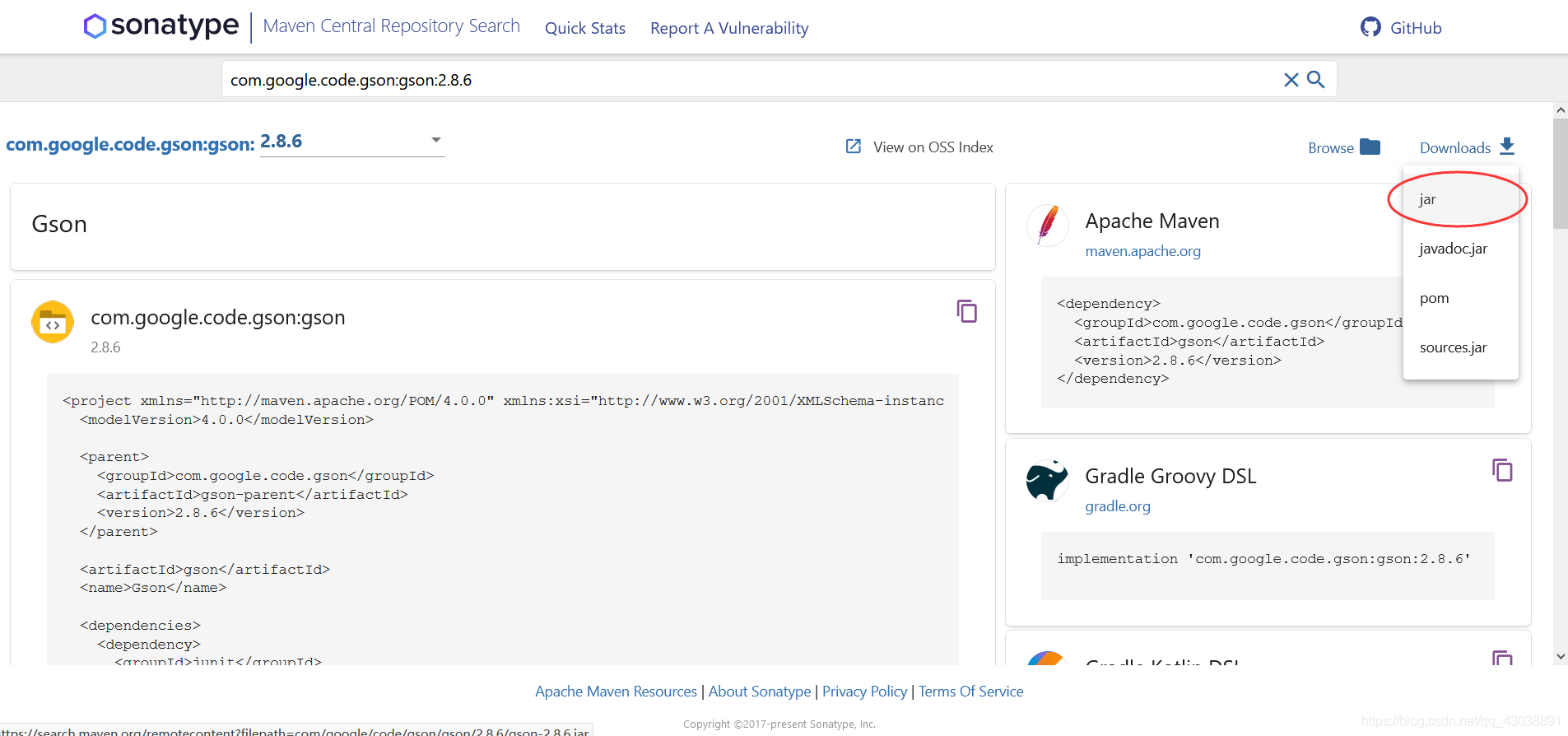Select jar from Downloads menu

pos(1428,199)
